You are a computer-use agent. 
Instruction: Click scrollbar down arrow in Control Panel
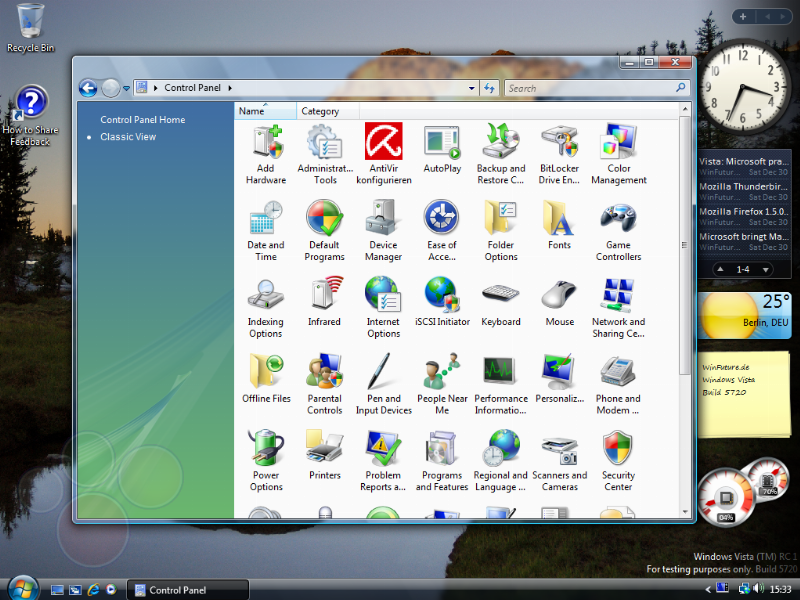(x=685, y=511)
